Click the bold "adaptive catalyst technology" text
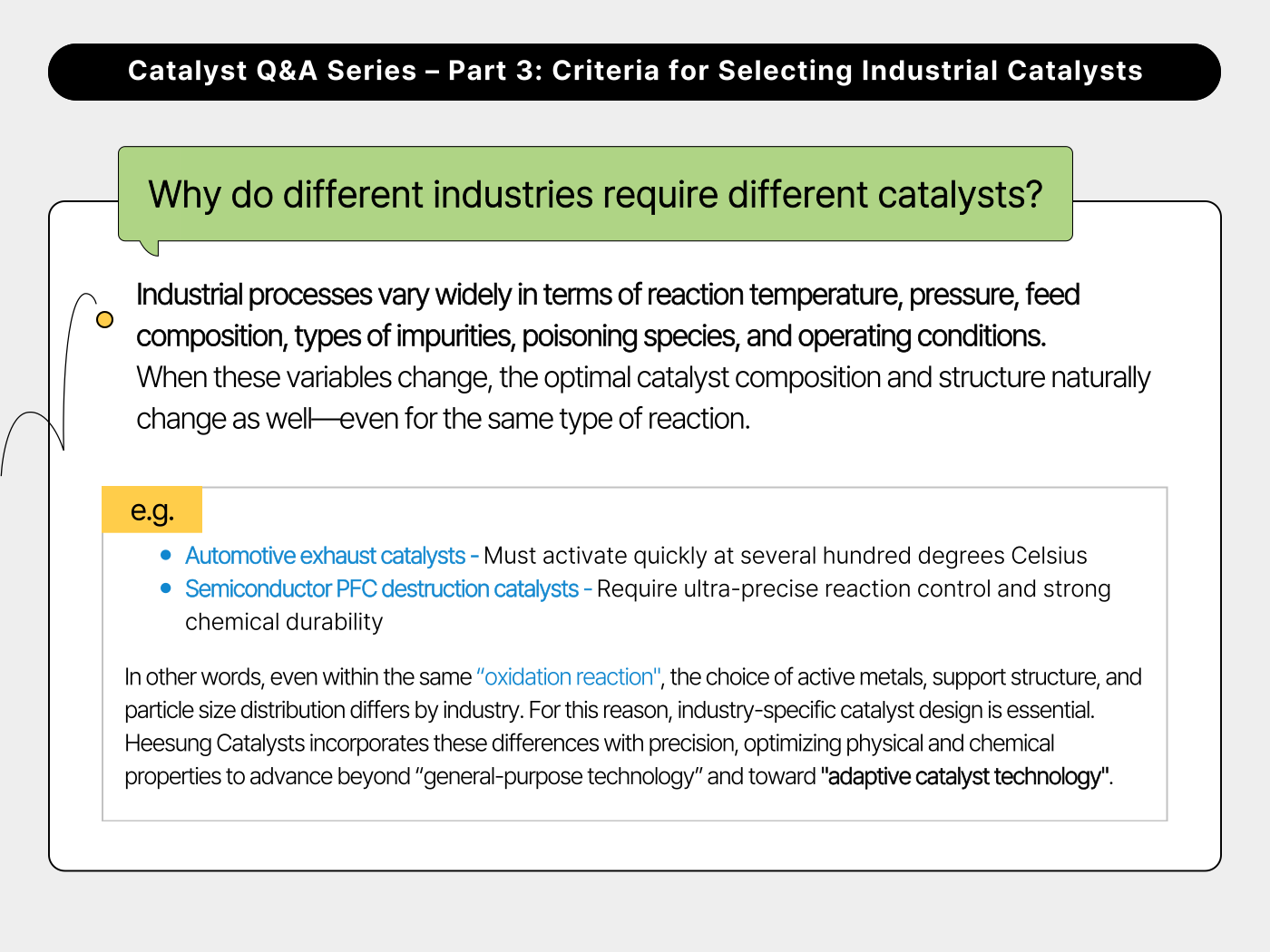Screen dimensions: 1270x952 point(965,777)
